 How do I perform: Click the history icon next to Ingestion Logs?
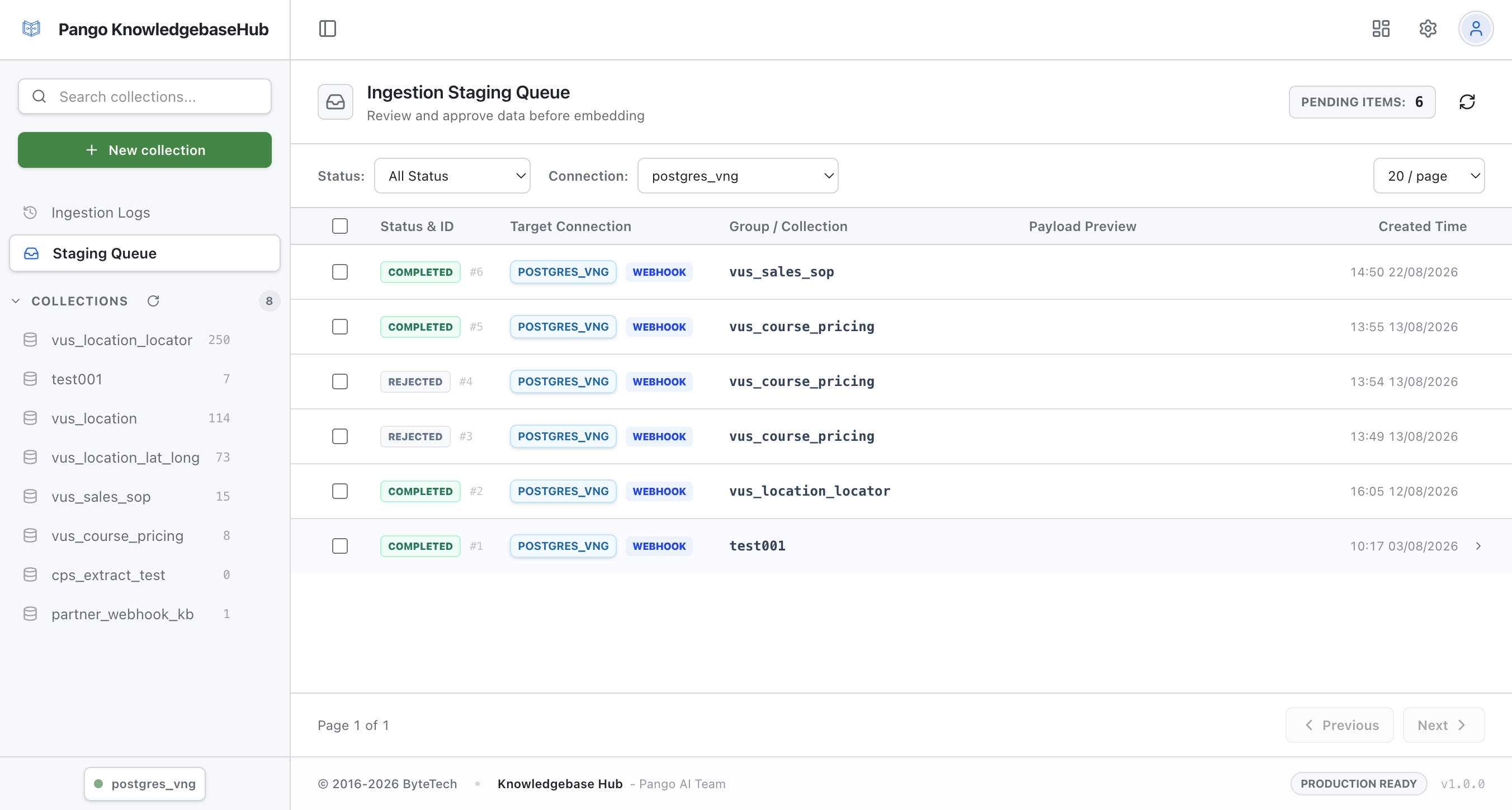pos(30,212)
